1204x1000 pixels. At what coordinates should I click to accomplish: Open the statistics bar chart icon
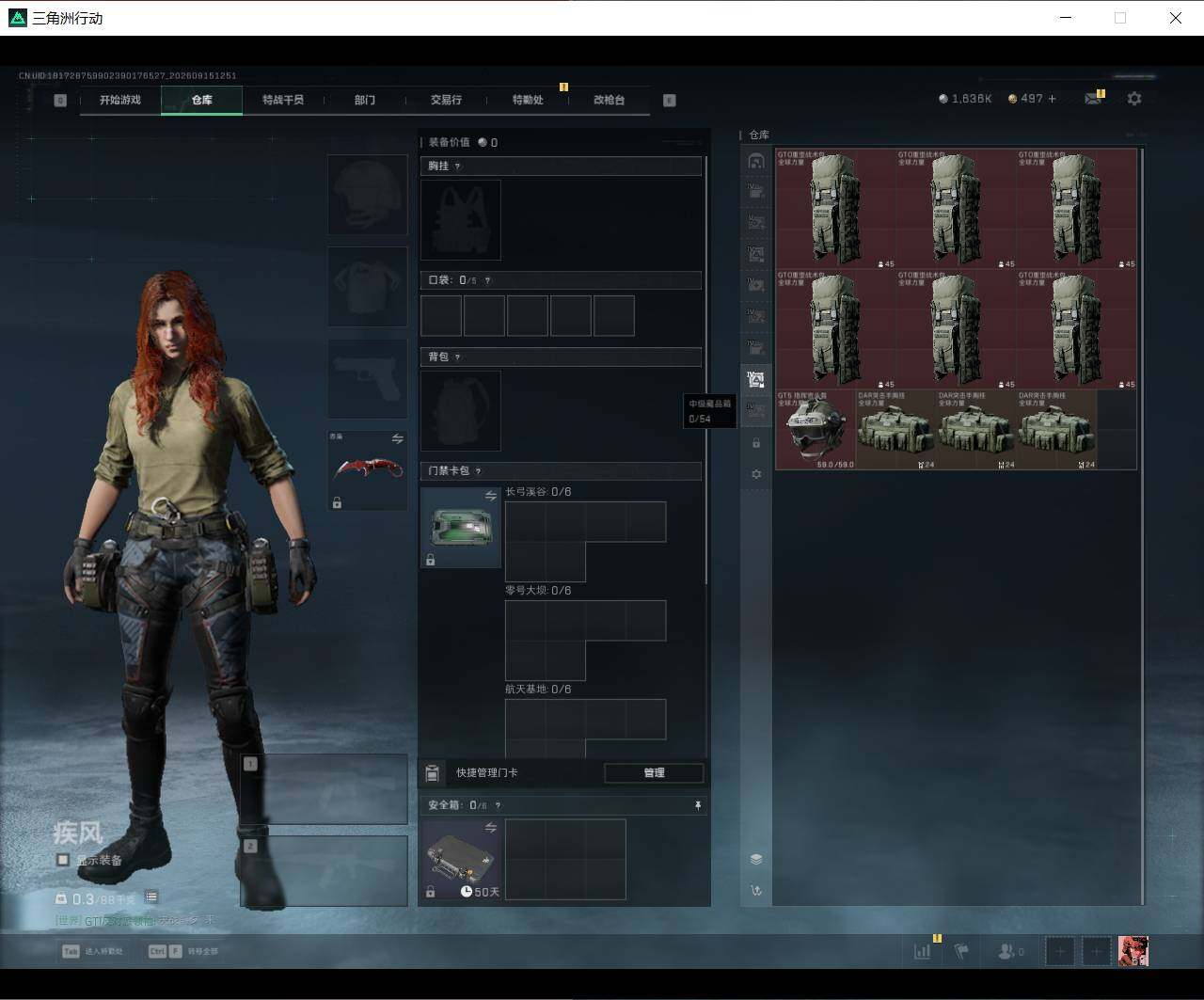(x=923, y=951)
